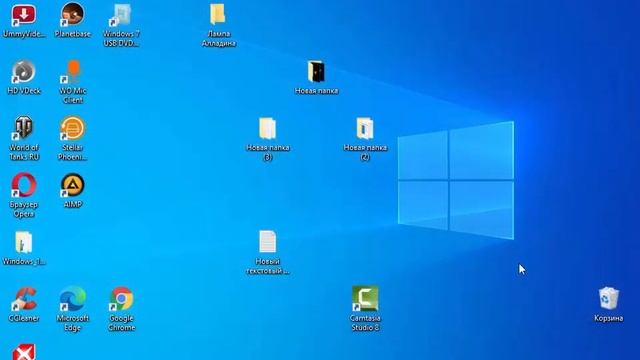Click the 'Camtasia Studio 8' label text
The image size is (640, 360).
coord(365,322)
